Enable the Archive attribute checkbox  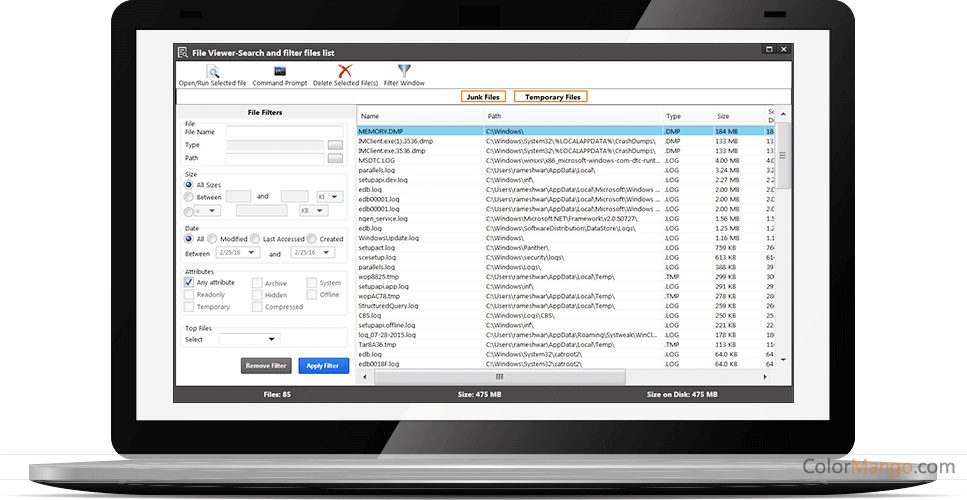pyautogui.click(x=257, y=283)
